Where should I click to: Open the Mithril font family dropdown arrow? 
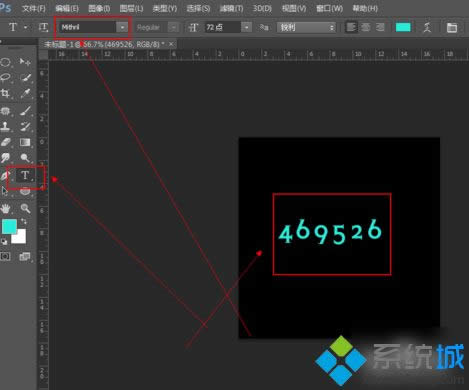[x=122, y=27]
